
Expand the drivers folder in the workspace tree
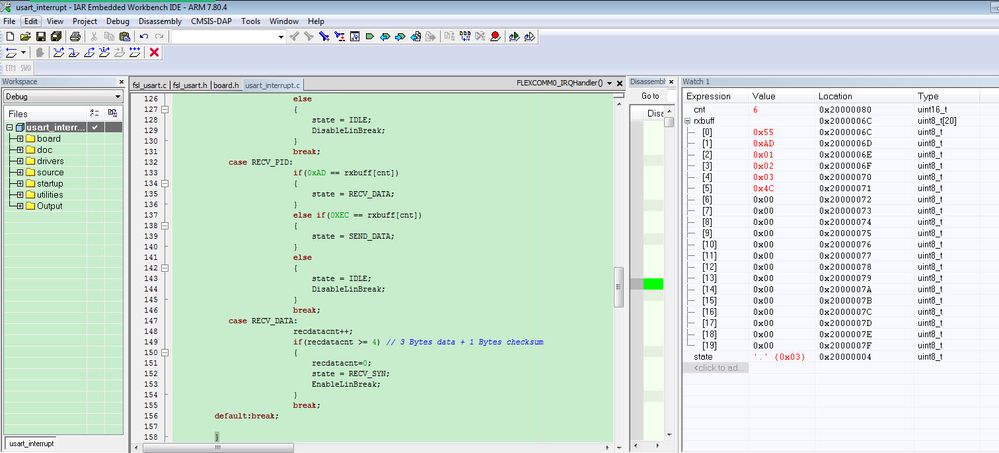pyautogui.click(x=20, y=161)
